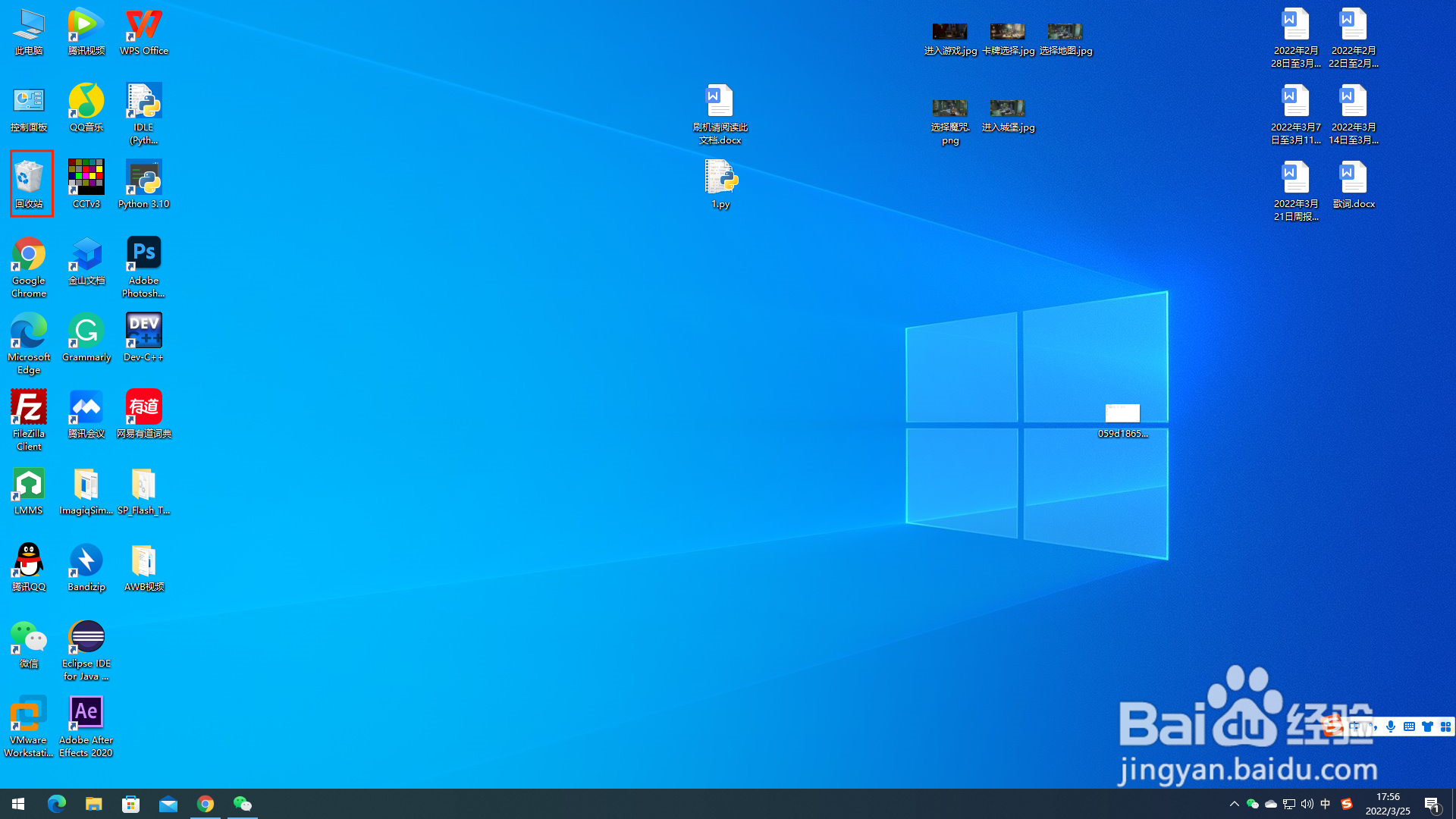
Task: Select the 控制面板 icon
Action: coord(29,108)
